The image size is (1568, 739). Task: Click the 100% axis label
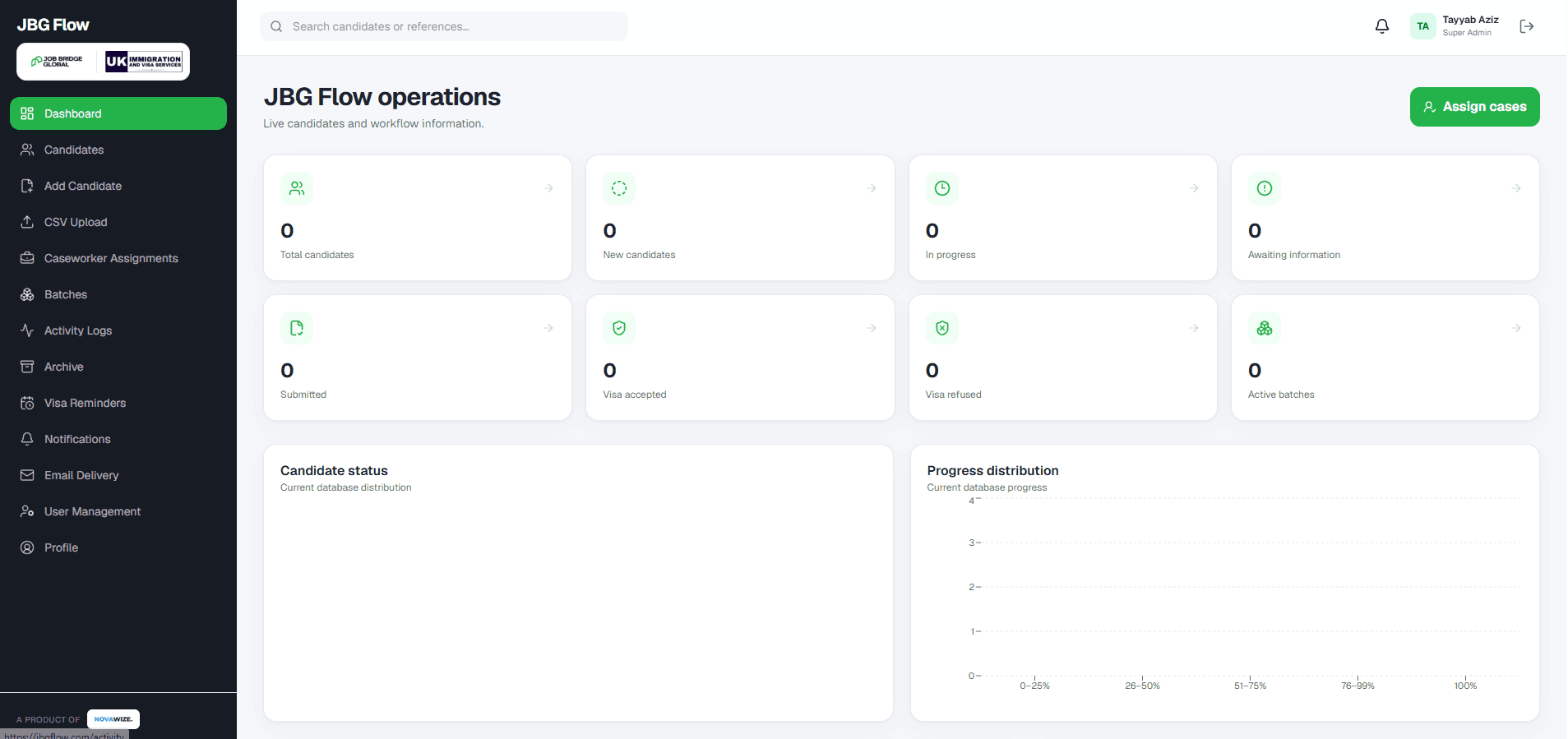point(1465,686)
